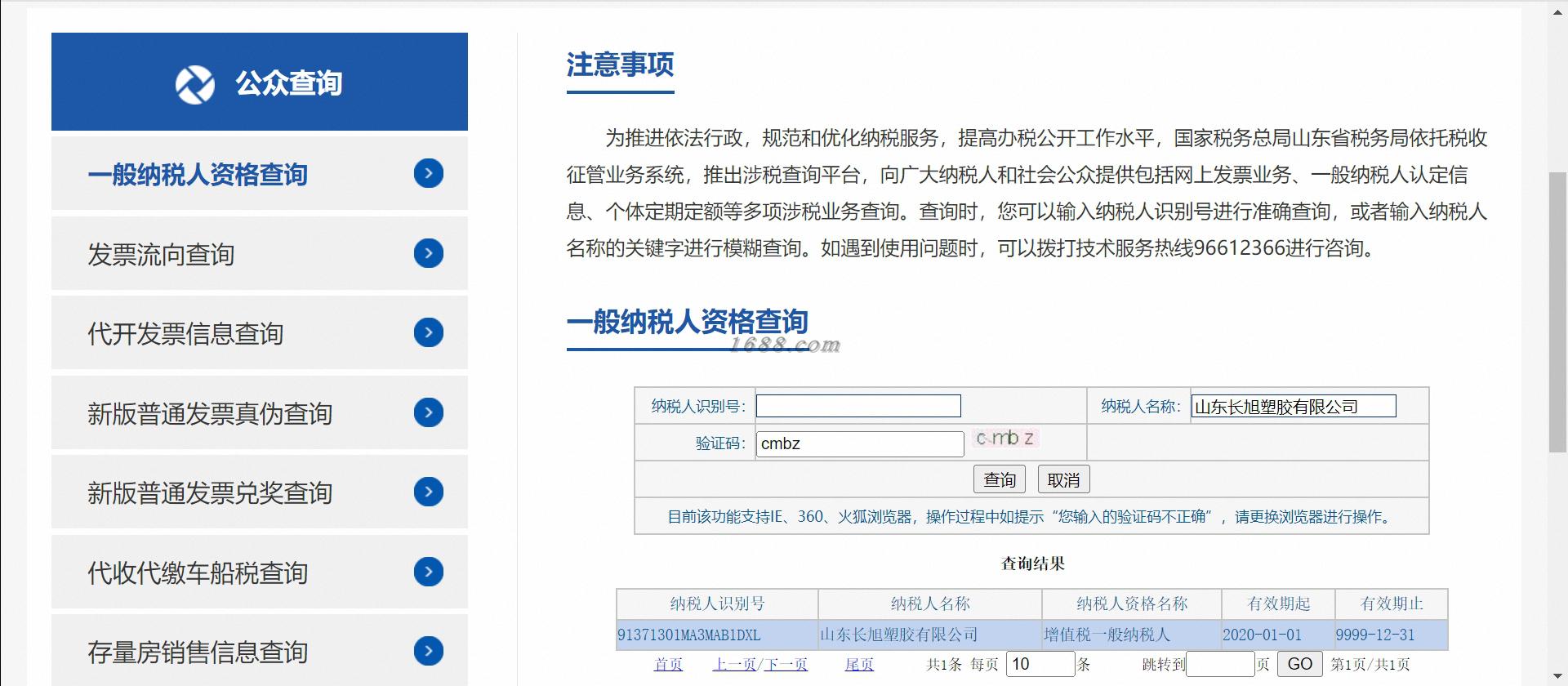Go to 新版普通发票兑奖查询 in sidebar
This screenshot has width=1568, height=686.
(260, 492)
